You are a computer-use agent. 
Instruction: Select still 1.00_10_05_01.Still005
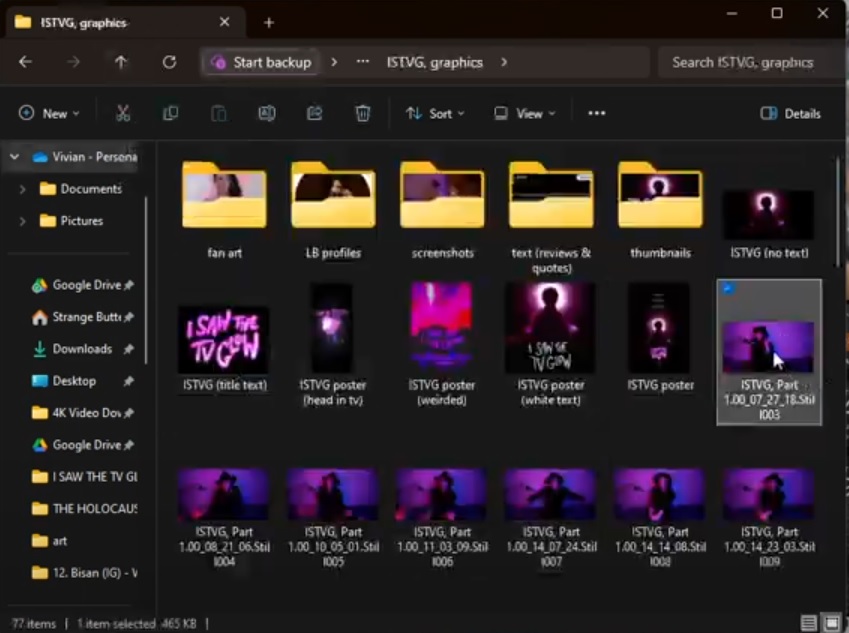tap(333, 518)
